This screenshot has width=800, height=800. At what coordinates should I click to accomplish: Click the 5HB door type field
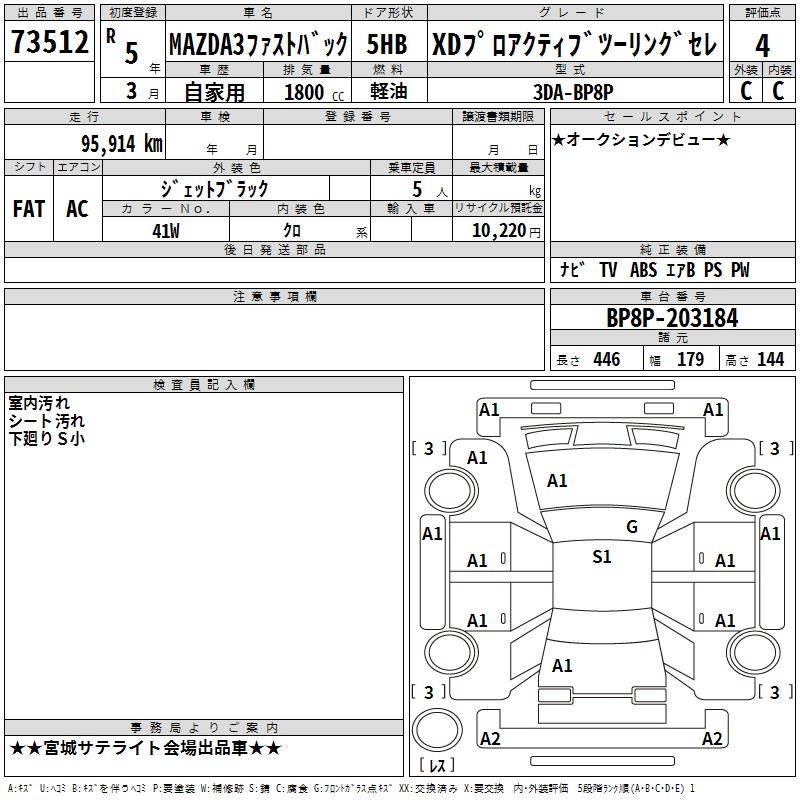click(387, 45)
